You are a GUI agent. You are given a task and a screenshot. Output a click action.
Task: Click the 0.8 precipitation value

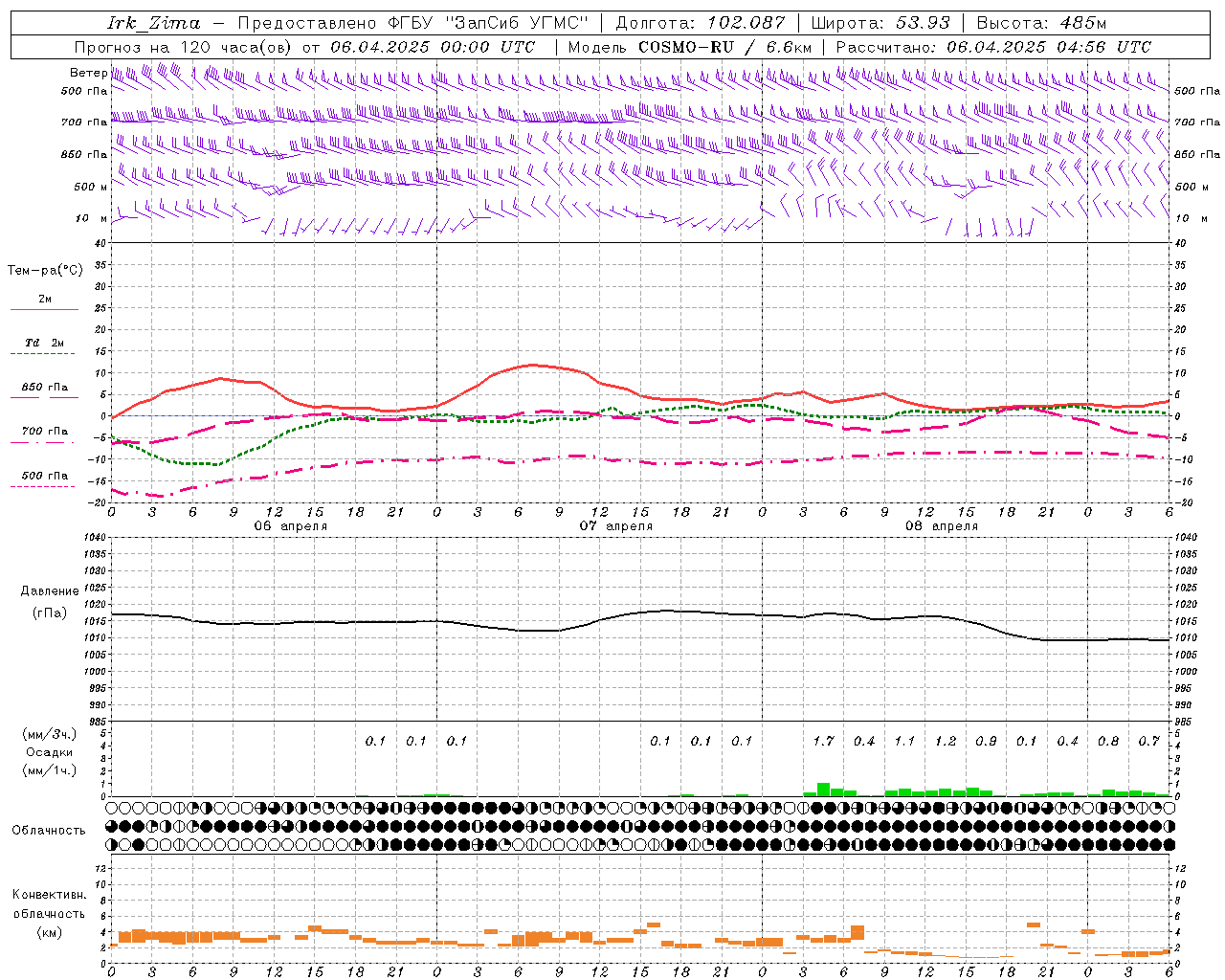point(1108,741)
